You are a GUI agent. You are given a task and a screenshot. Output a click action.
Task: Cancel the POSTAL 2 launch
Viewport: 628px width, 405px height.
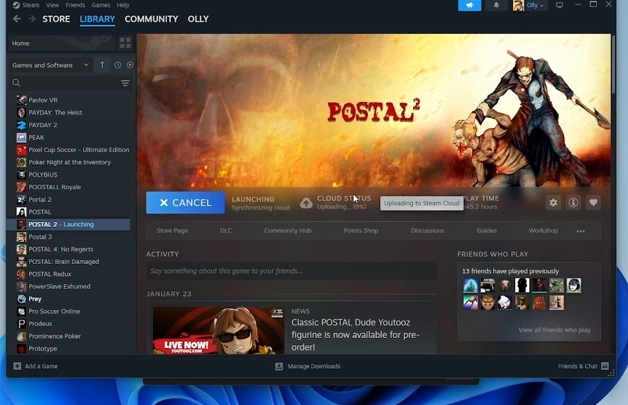tap(185, 203)
